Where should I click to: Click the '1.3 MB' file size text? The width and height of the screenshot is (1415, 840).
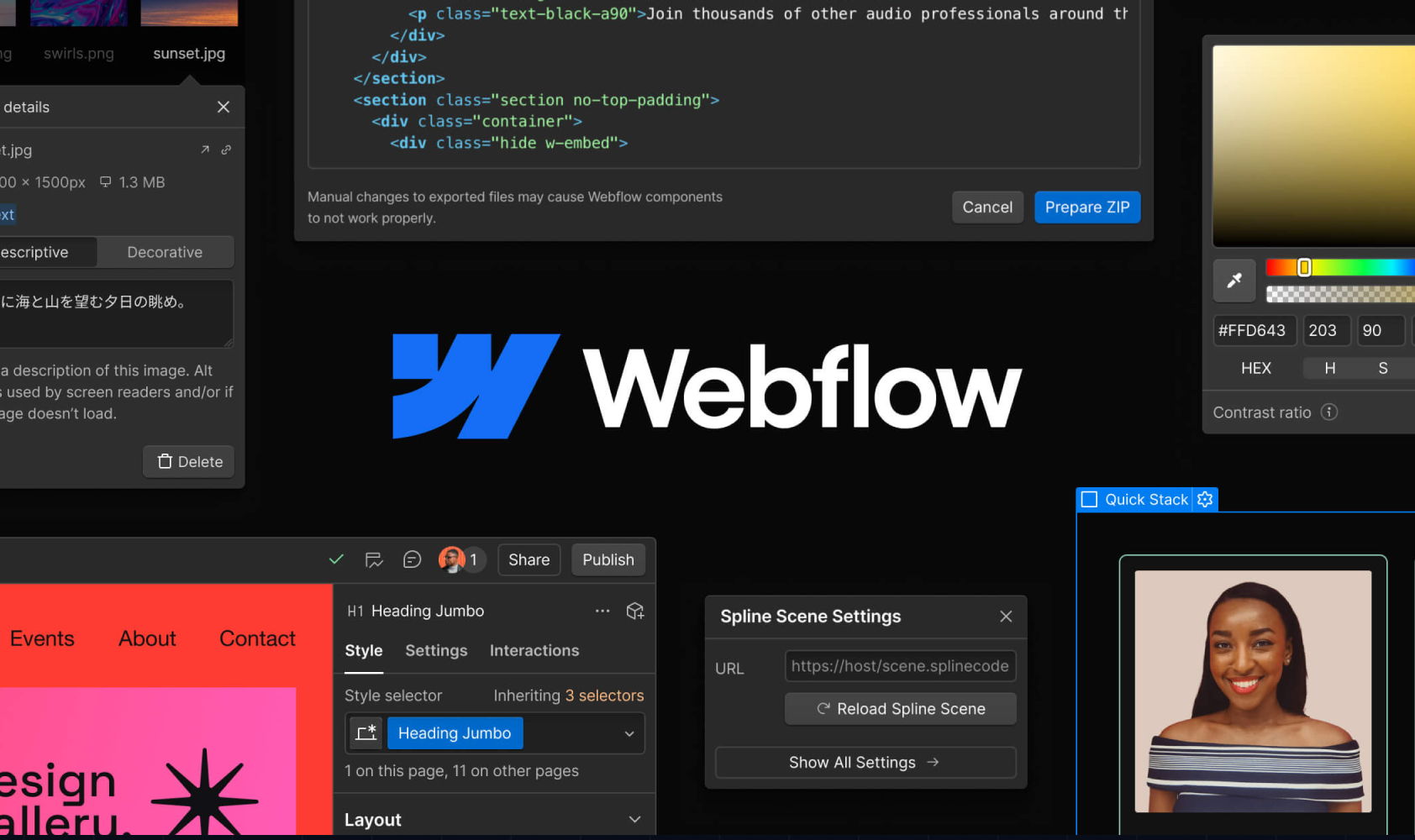point(141,182)
